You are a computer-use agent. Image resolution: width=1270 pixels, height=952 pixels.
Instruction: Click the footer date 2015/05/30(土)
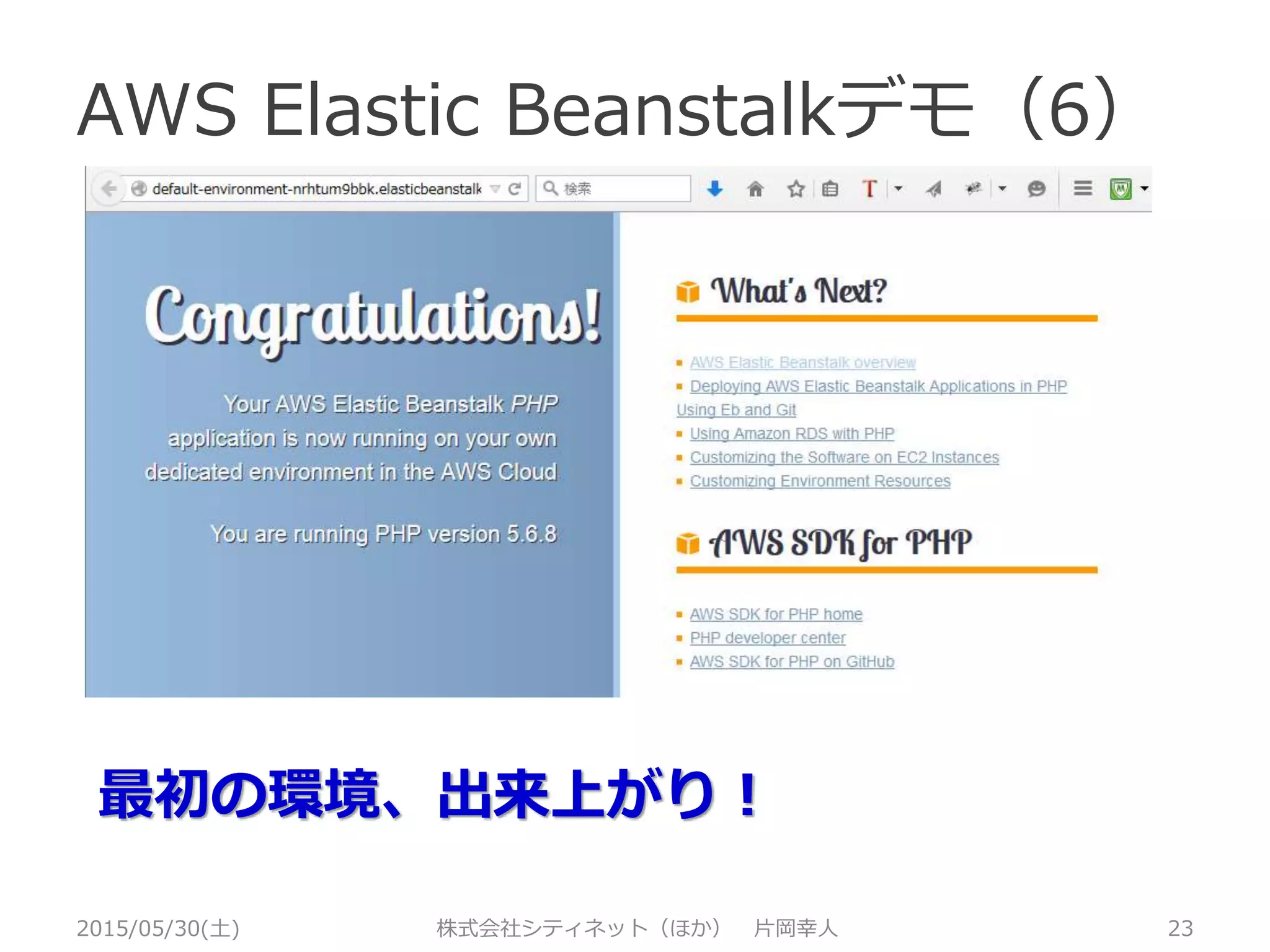158,928
